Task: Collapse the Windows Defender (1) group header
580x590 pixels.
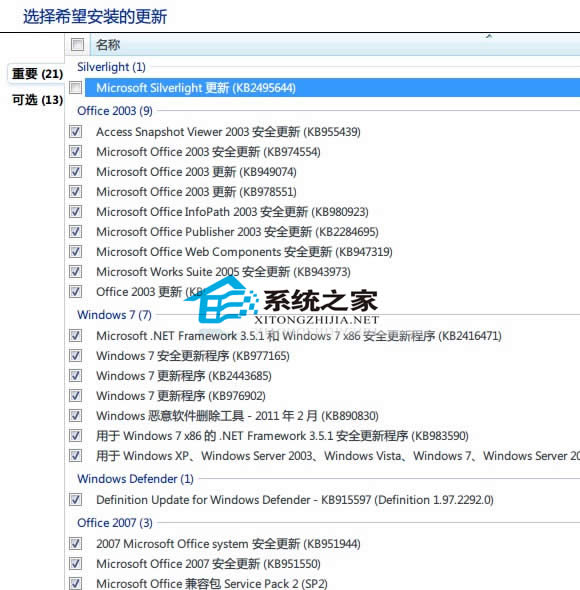Action: click(135, 479)
